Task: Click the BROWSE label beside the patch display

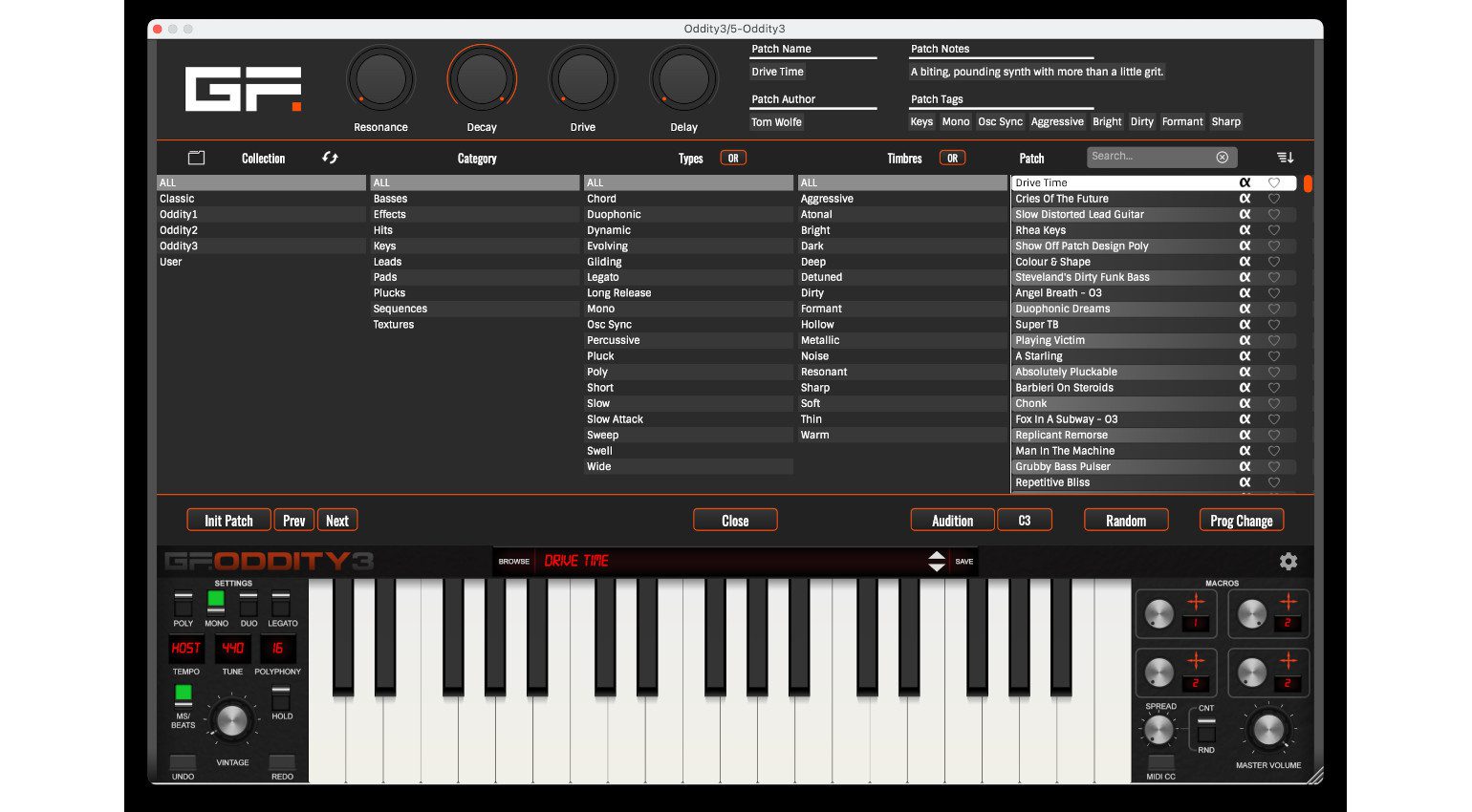Action: (513, 562)
